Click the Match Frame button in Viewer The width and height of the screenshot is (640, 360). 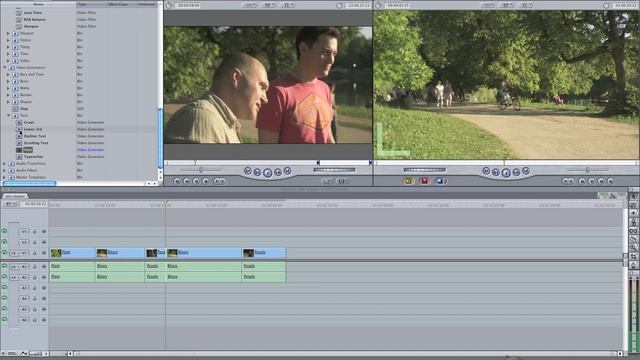pos(177,181)
